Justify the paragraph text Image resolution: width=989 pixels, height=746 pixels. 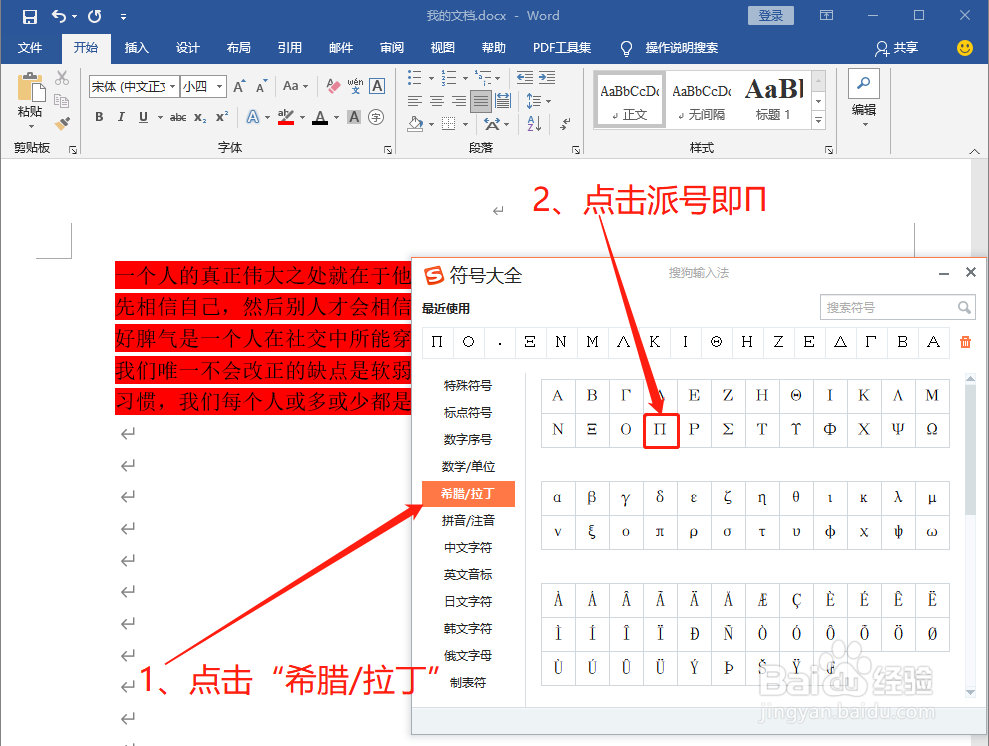click(x=481, y=101)
